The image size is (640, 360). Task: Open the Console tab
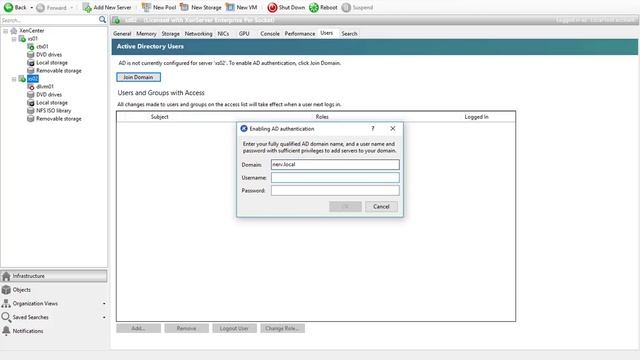tap(270, 33)
